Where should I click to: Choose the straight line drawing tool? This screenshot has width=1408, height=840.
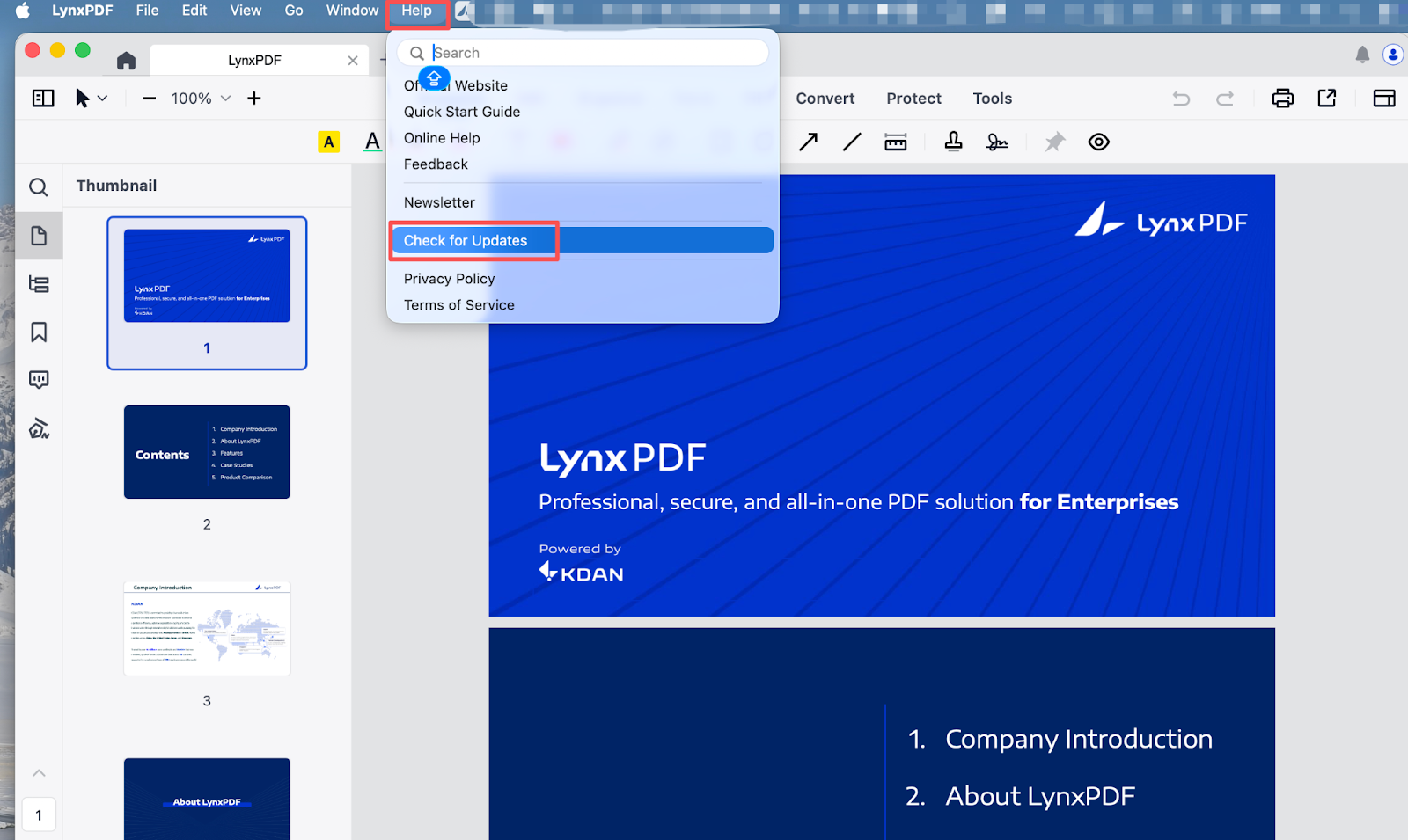[x=851, y=142]
